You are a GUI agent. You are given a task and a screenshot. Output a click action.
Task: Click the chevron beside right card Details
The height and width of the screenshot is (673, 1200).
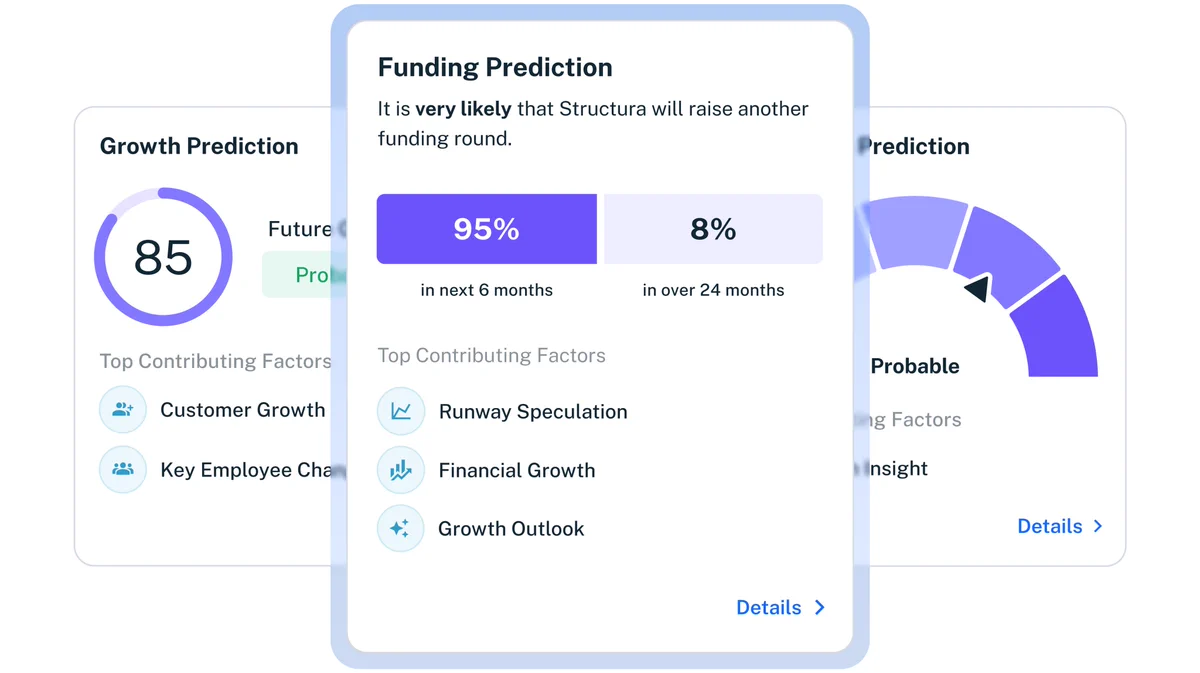(1098, 526)
